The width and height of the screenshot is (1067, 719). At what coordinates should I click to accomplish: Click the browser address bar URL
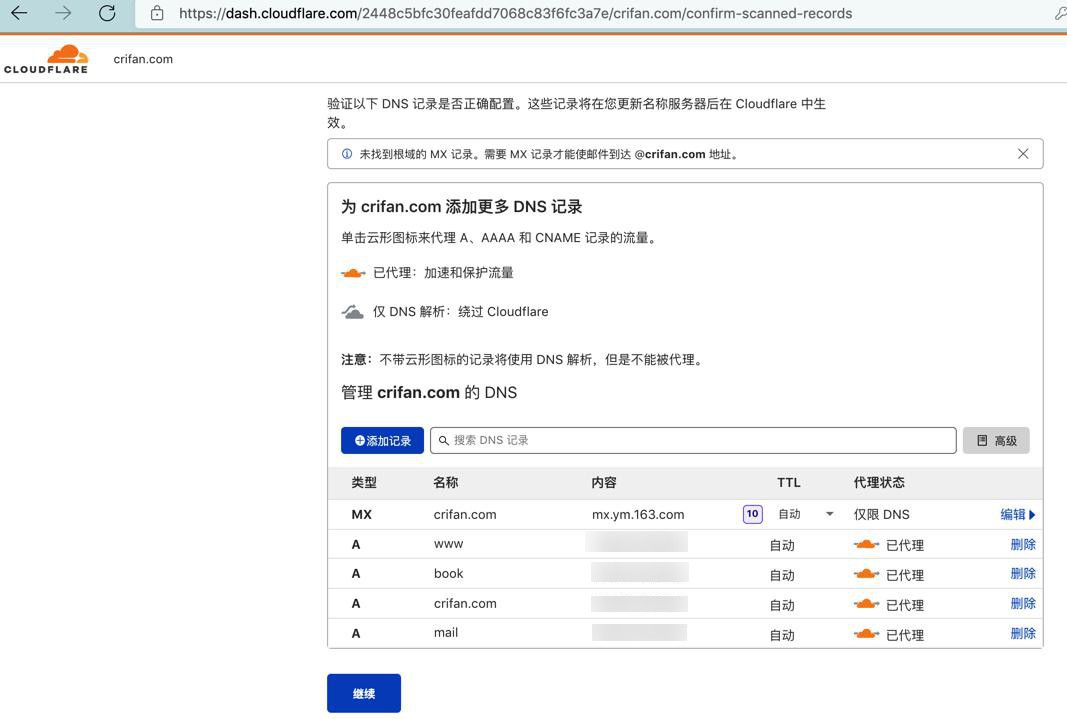515,13
